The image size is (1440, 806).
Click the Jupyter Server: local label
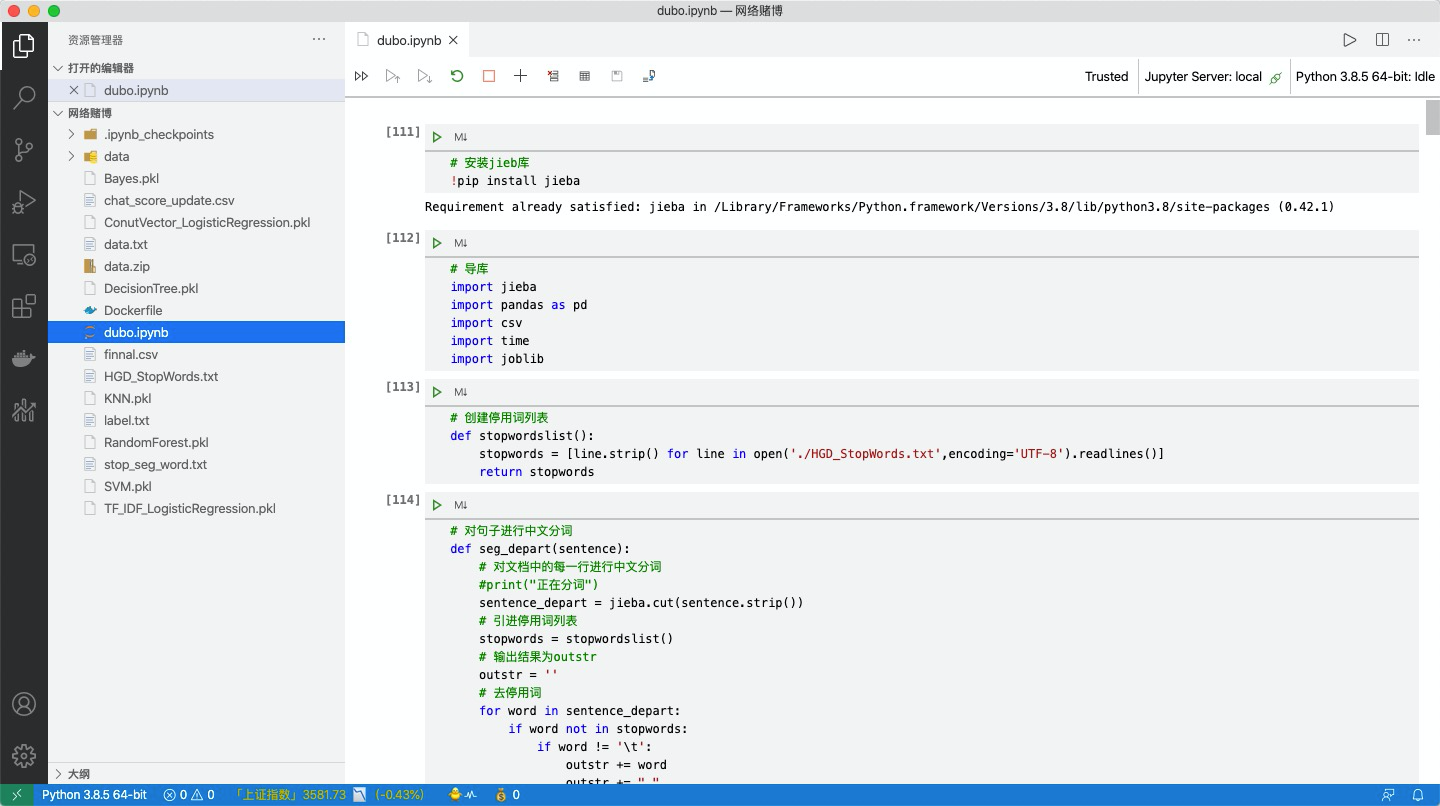point(1203,77)
